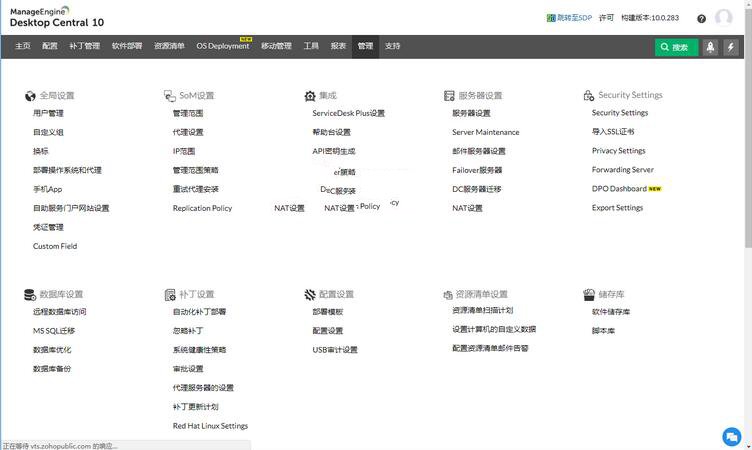Click the inventory icon beside 资源清单设置

[448, 295]
